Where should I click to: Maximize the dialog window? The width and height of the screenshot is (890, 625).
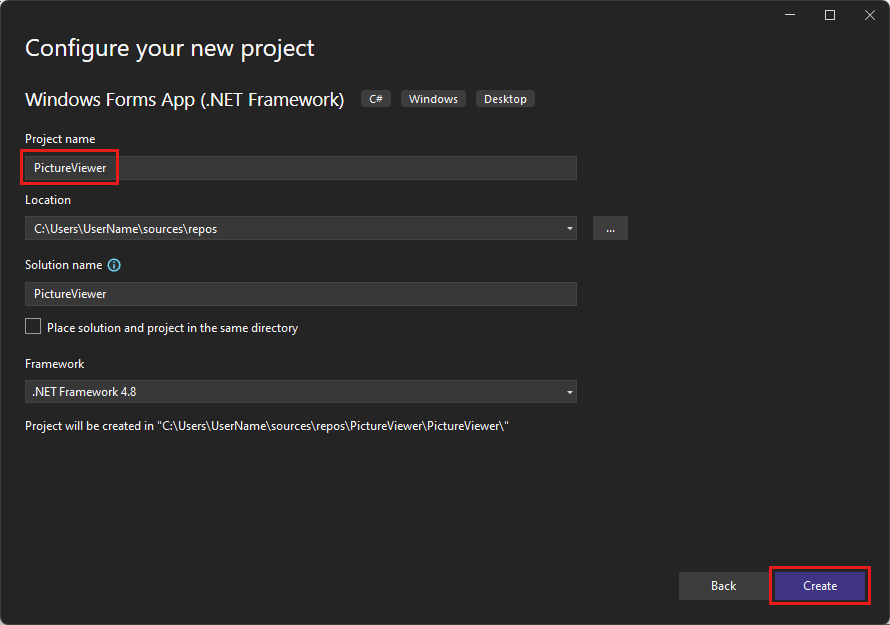pyautogui.click(x=829, y=15)
